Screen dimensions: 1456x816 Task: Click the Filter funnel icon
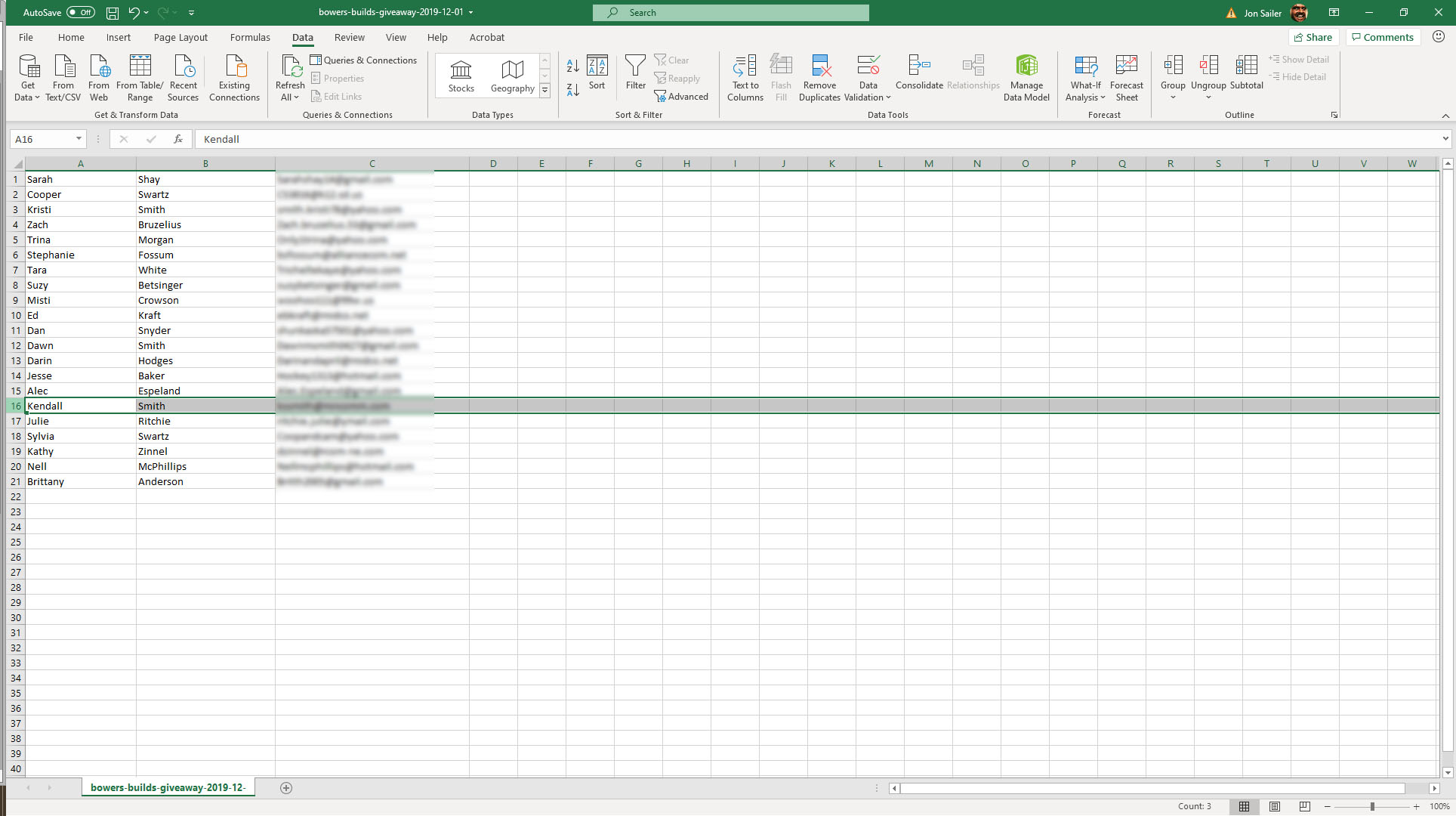click(x=635, y=66)
